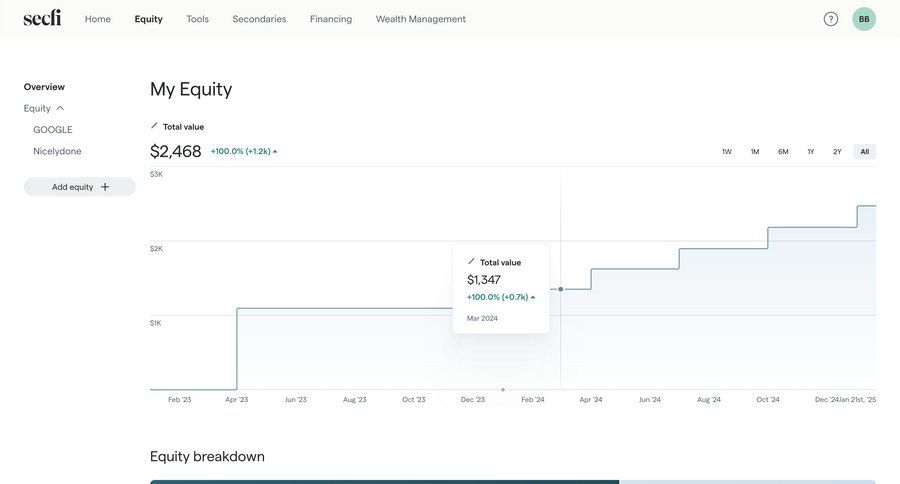Collapse the Equity sidebar section chevron

pos(60,108)
